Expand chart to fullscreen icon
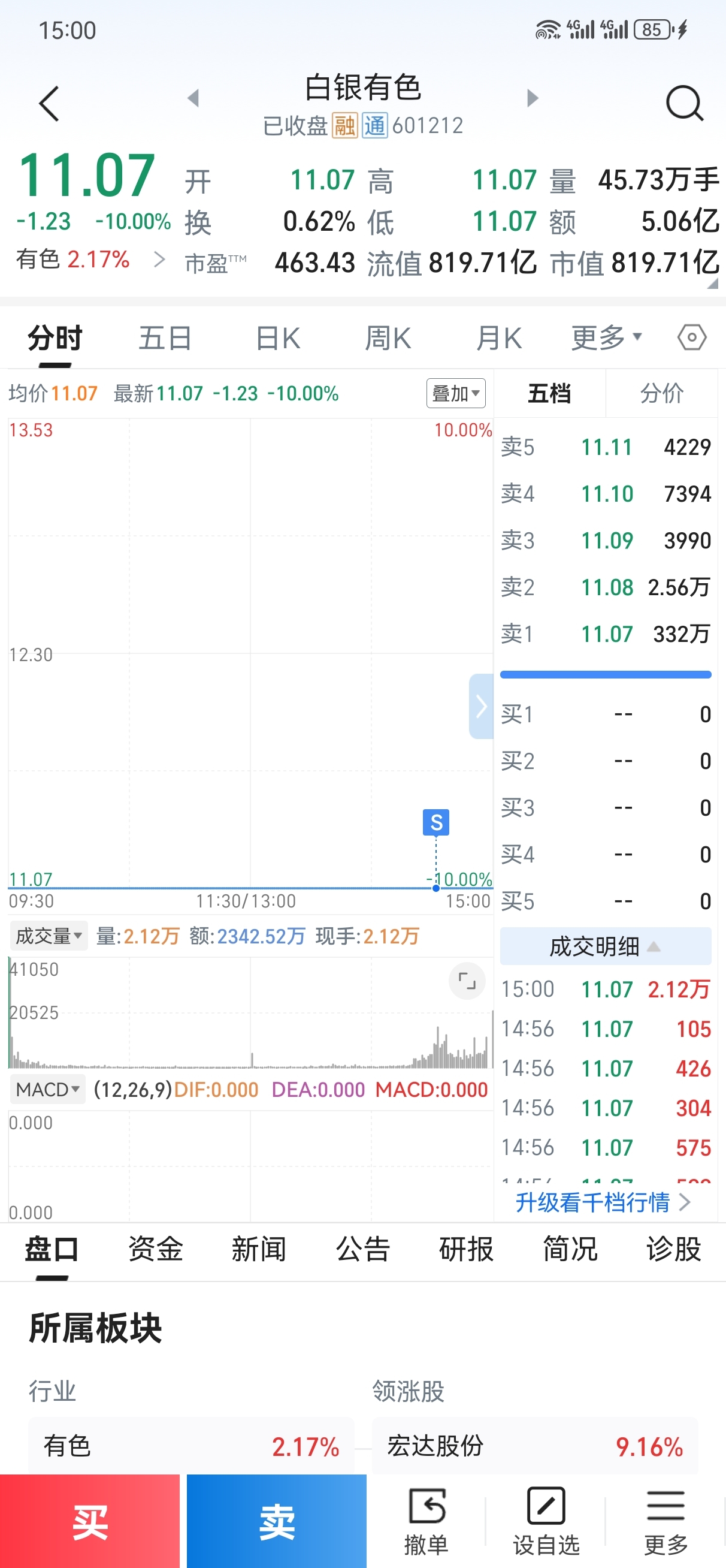The image size is (726, 1568). point(467,981)
